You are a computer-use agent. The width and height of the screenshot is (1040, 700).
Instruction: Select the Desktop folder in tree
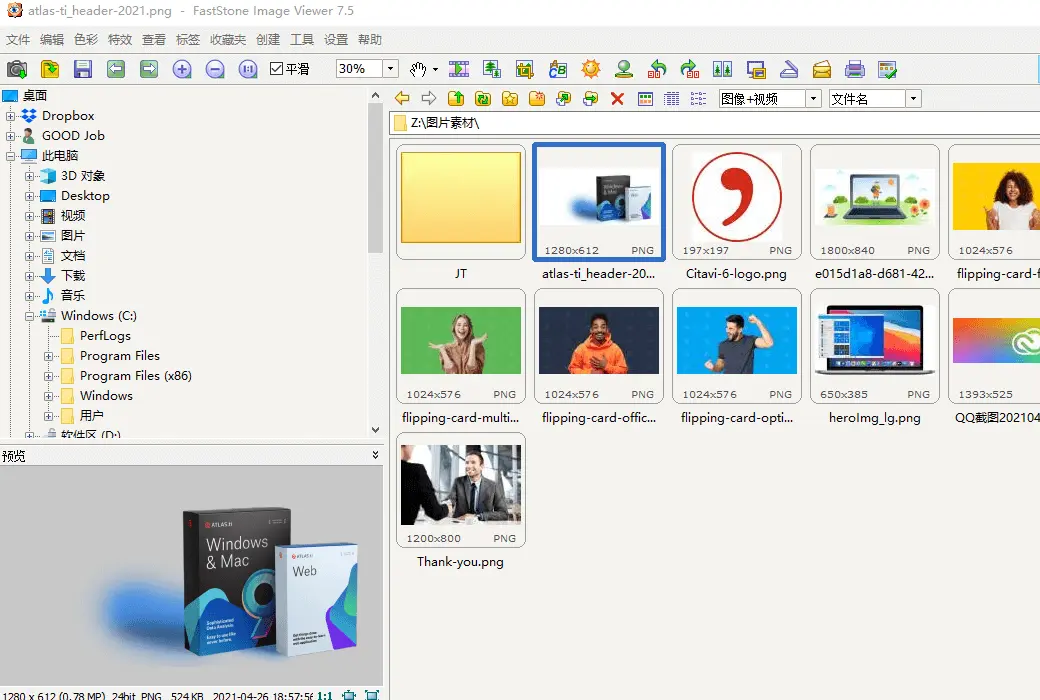coord(85,196)
